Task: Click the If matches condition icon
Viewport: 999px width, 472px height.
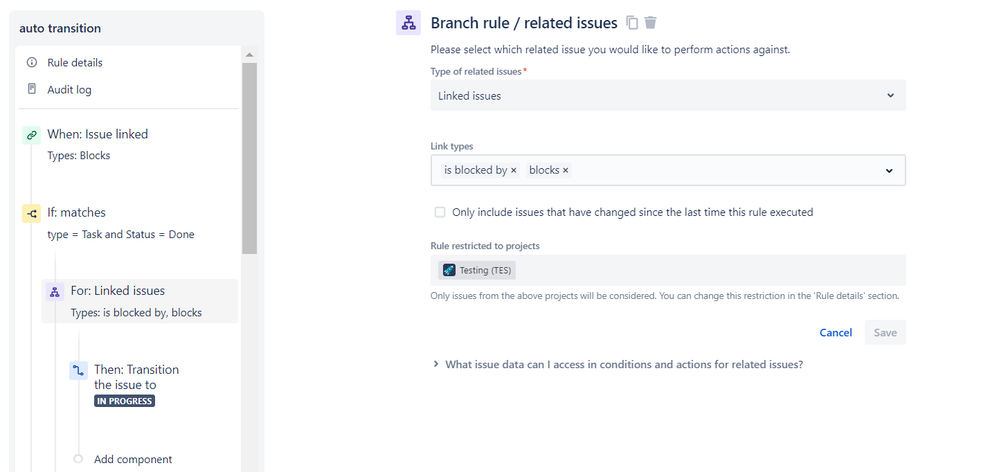Action: 31,214
